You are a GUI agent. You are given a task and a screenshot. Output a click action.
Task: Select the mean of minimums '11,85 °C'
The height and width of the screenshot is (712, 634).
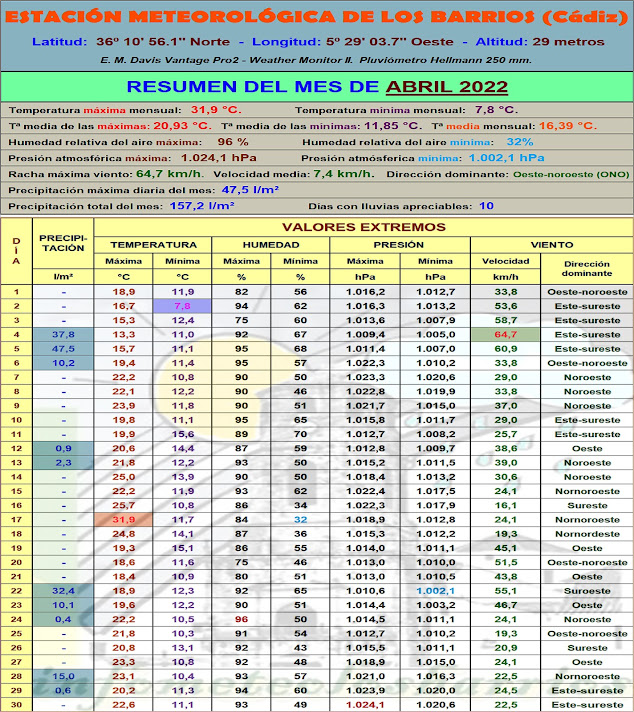pyautogui.click(x=393, y=126)
